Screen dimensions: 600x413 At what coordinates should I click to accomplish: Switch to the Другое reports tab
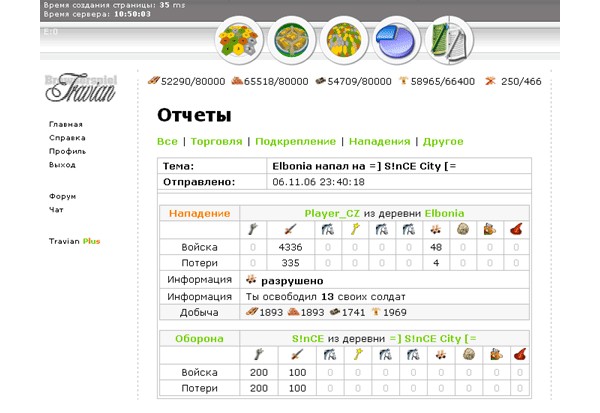click(x=443, y=142)
